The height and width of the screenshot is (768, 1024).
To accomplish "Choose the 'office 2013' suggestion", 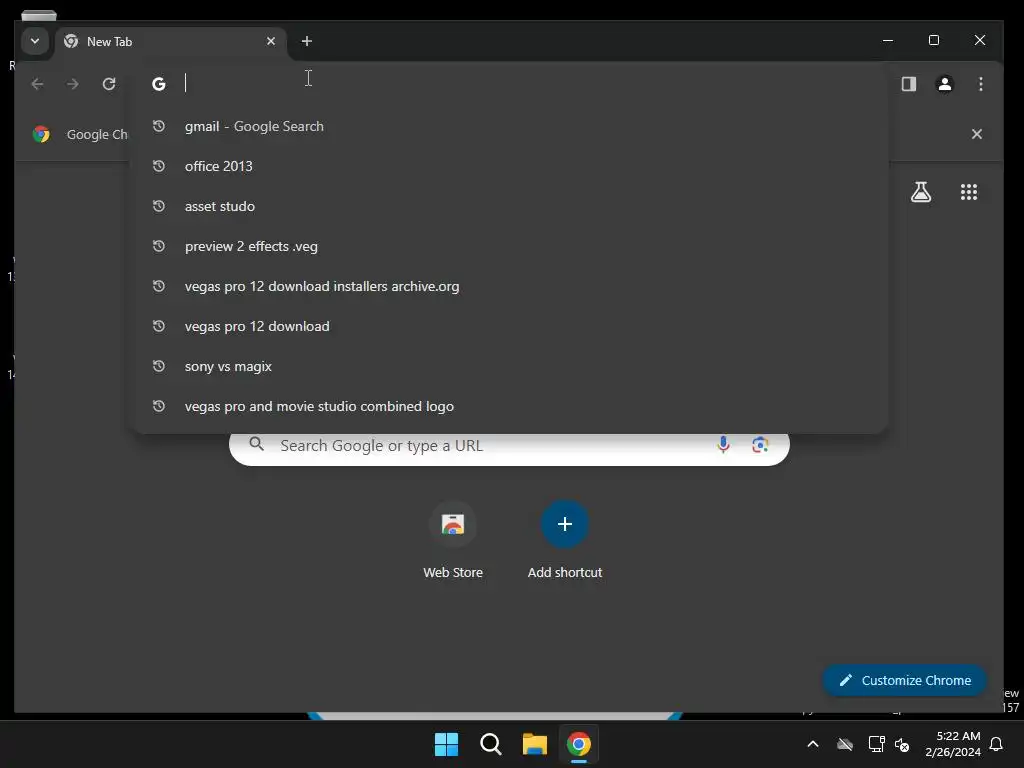I will (509, 166).
